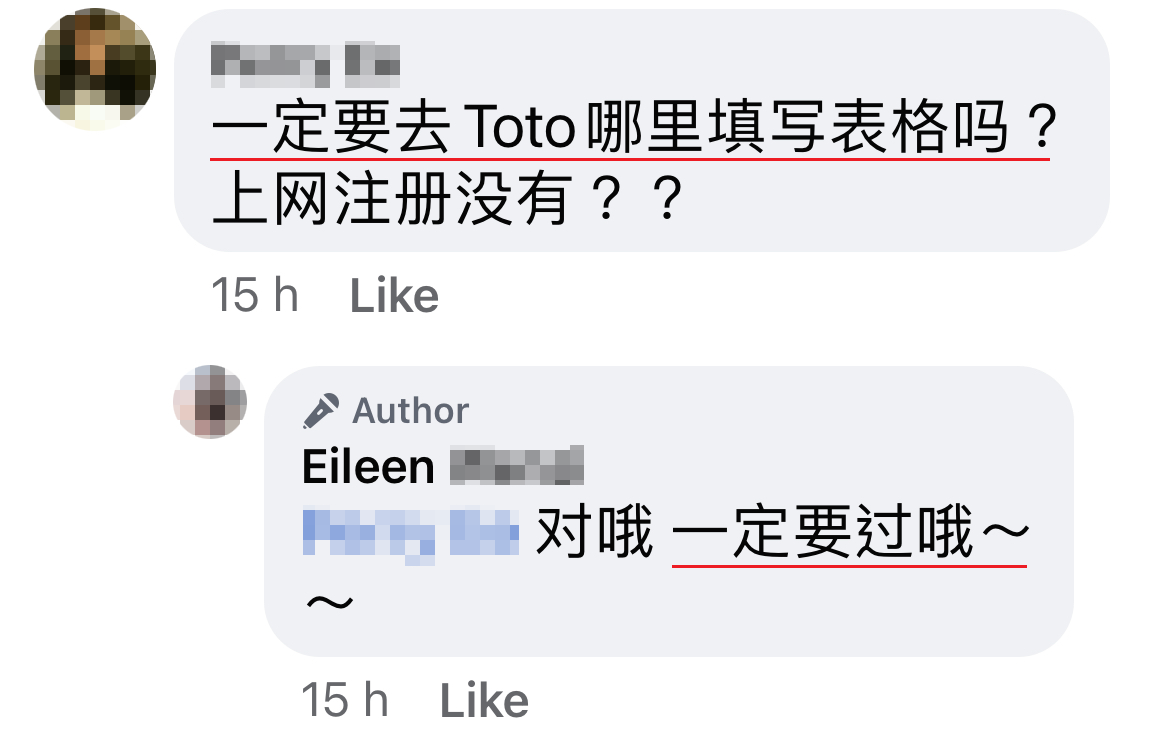Select the Author label in the reply

(410, 411)
